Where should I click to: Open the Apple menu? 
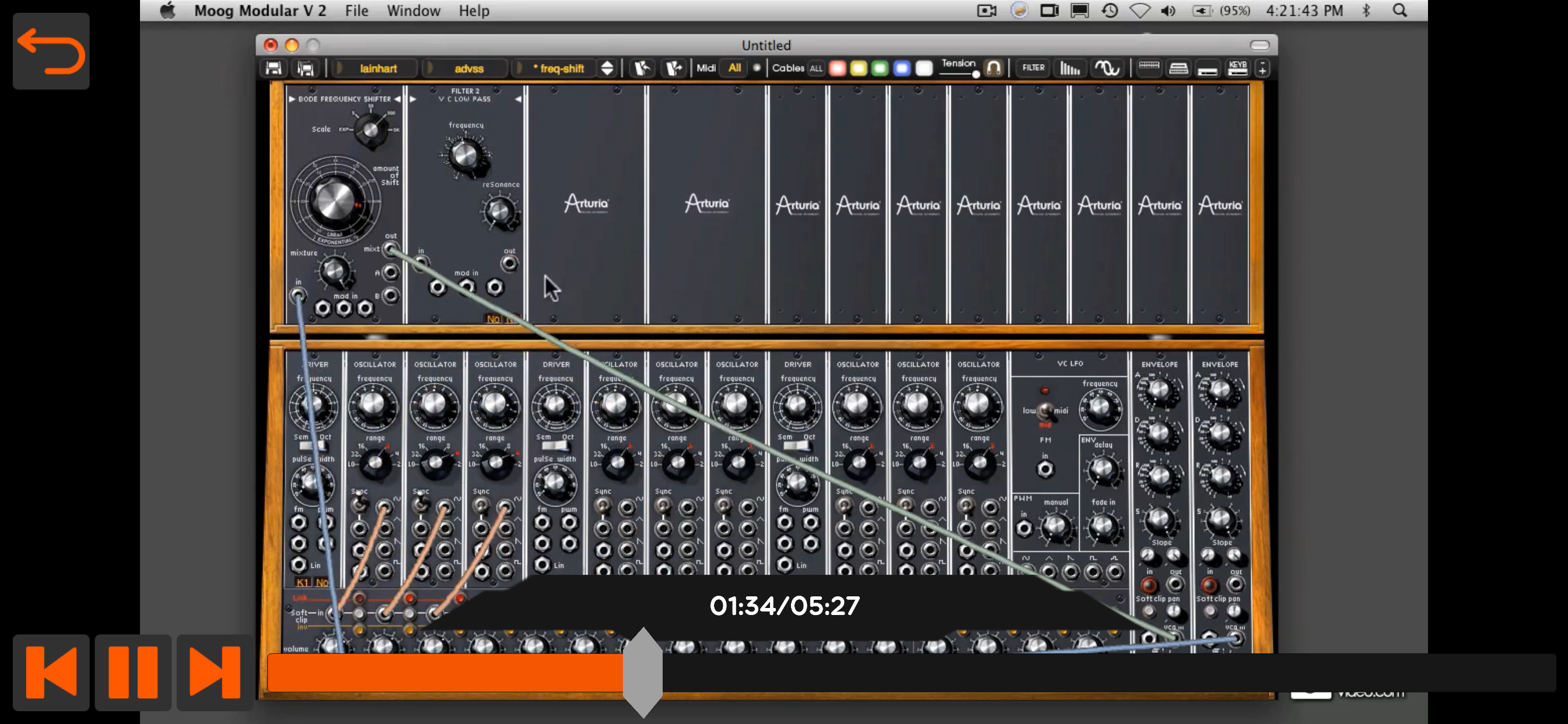(x=167, y=10)
